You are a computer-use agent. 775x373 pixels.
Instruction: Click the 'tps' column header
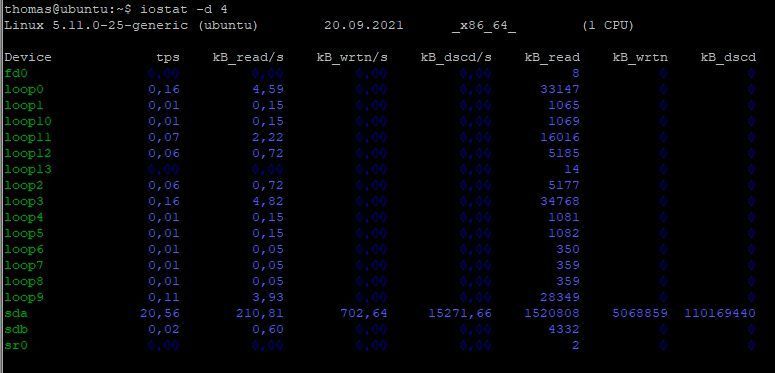pyautogui.click(x=168, y=58)
